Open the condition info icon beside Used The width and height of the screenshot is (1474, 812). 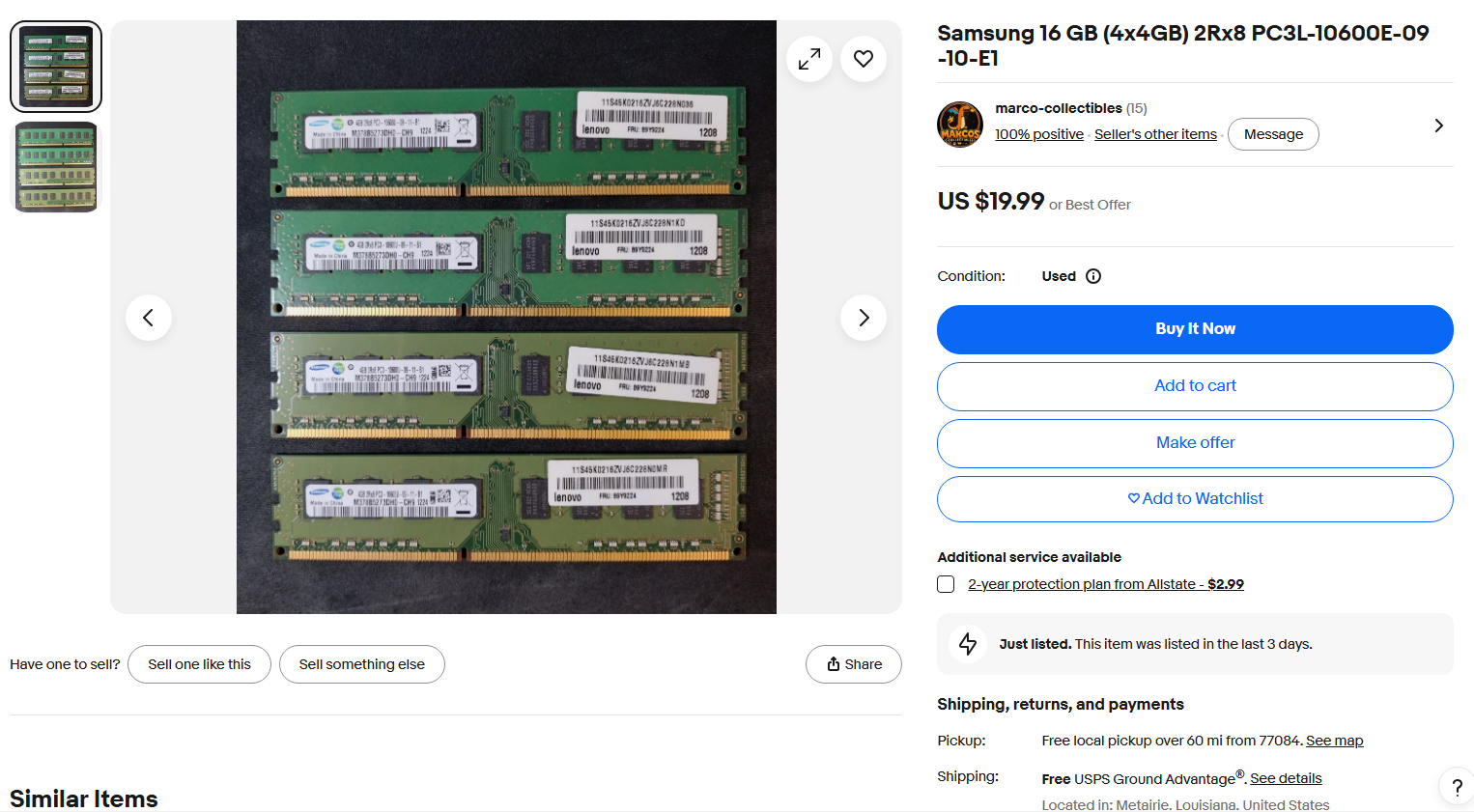pos(1093,276)
